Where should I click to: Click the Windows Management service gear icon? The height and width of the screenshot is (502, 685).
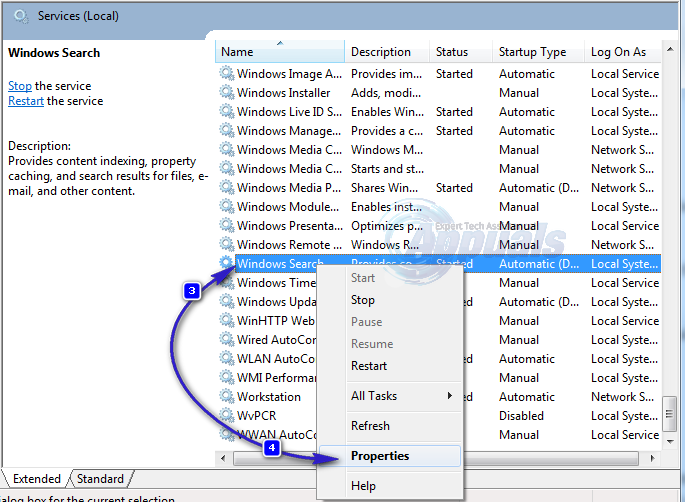(227, 130)
